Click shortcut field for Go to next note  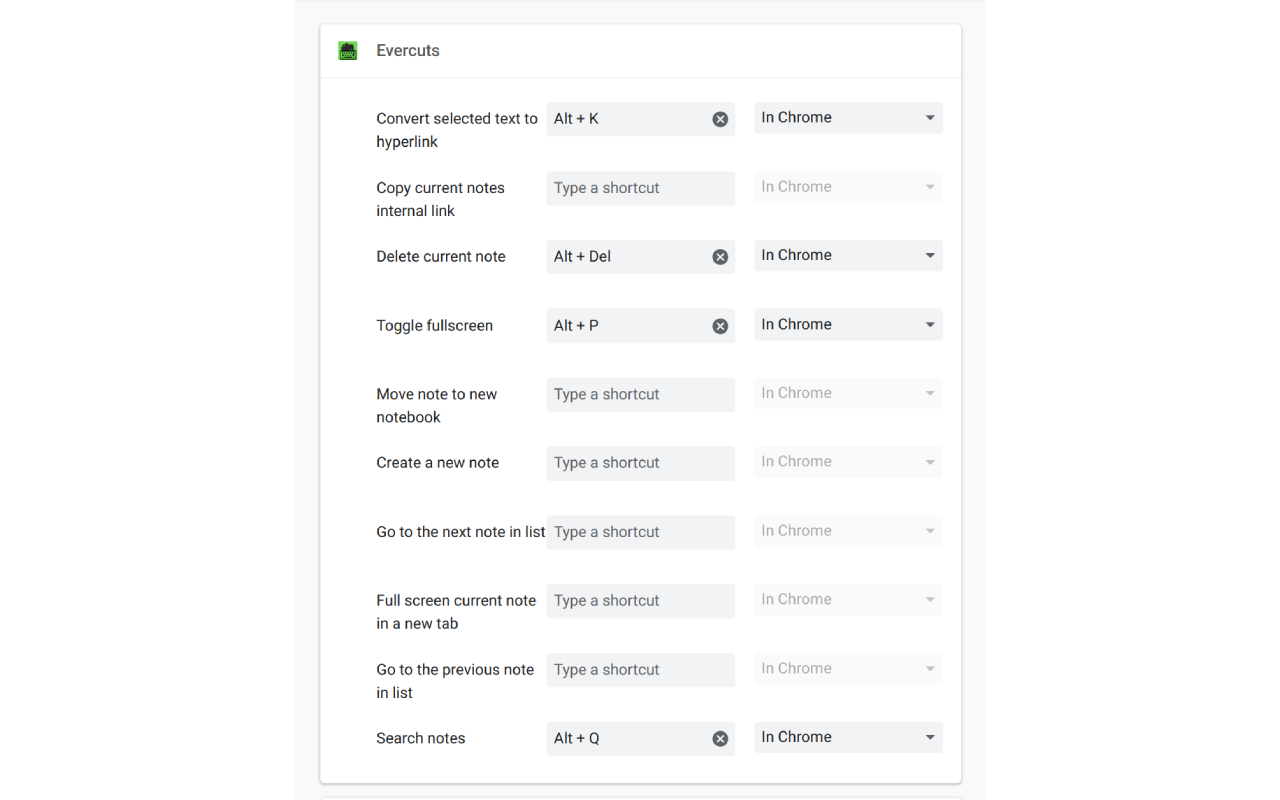[x=640, y=532]
